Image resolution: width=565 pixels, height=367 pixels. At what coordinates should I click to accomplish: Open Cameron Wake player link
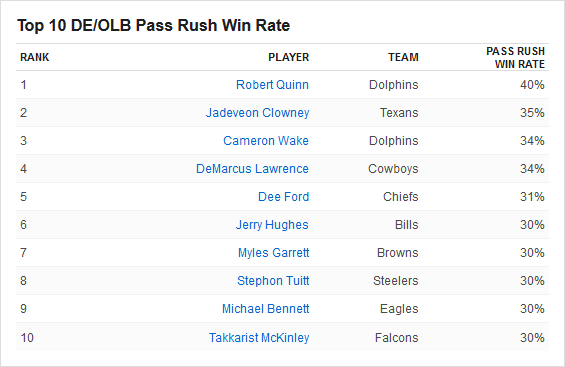coord(266,140)
